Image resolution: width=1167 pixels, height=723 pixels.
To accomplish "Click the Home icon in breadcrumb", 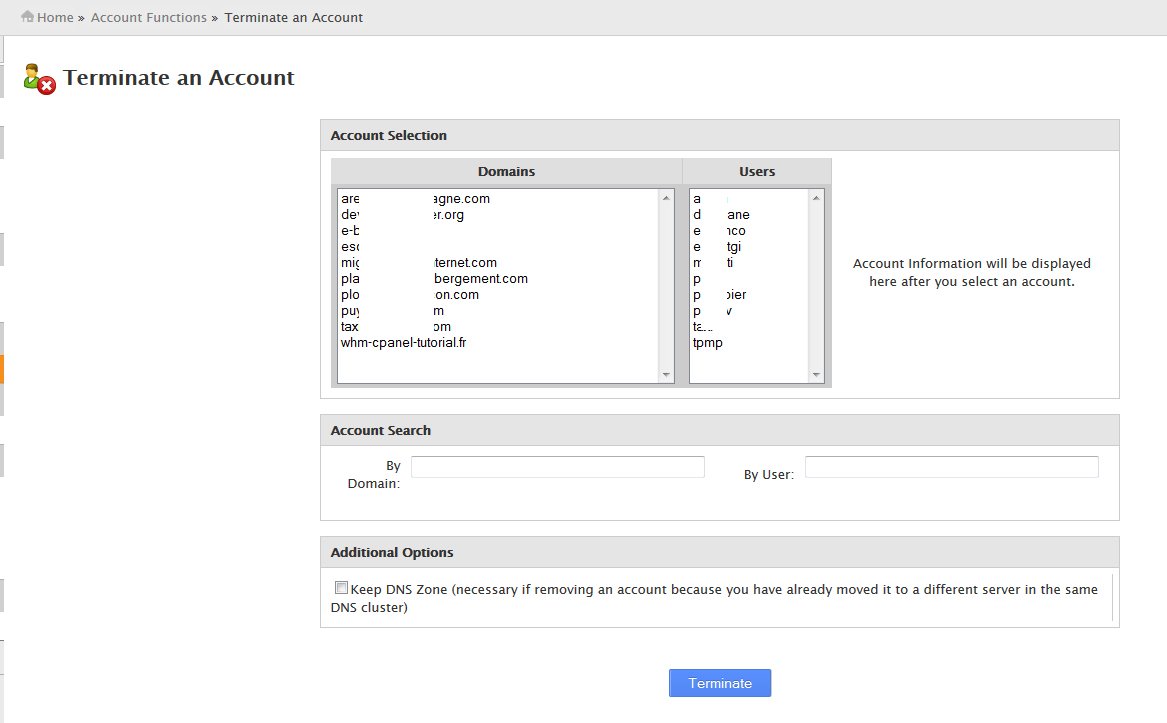I will point(28,16).
